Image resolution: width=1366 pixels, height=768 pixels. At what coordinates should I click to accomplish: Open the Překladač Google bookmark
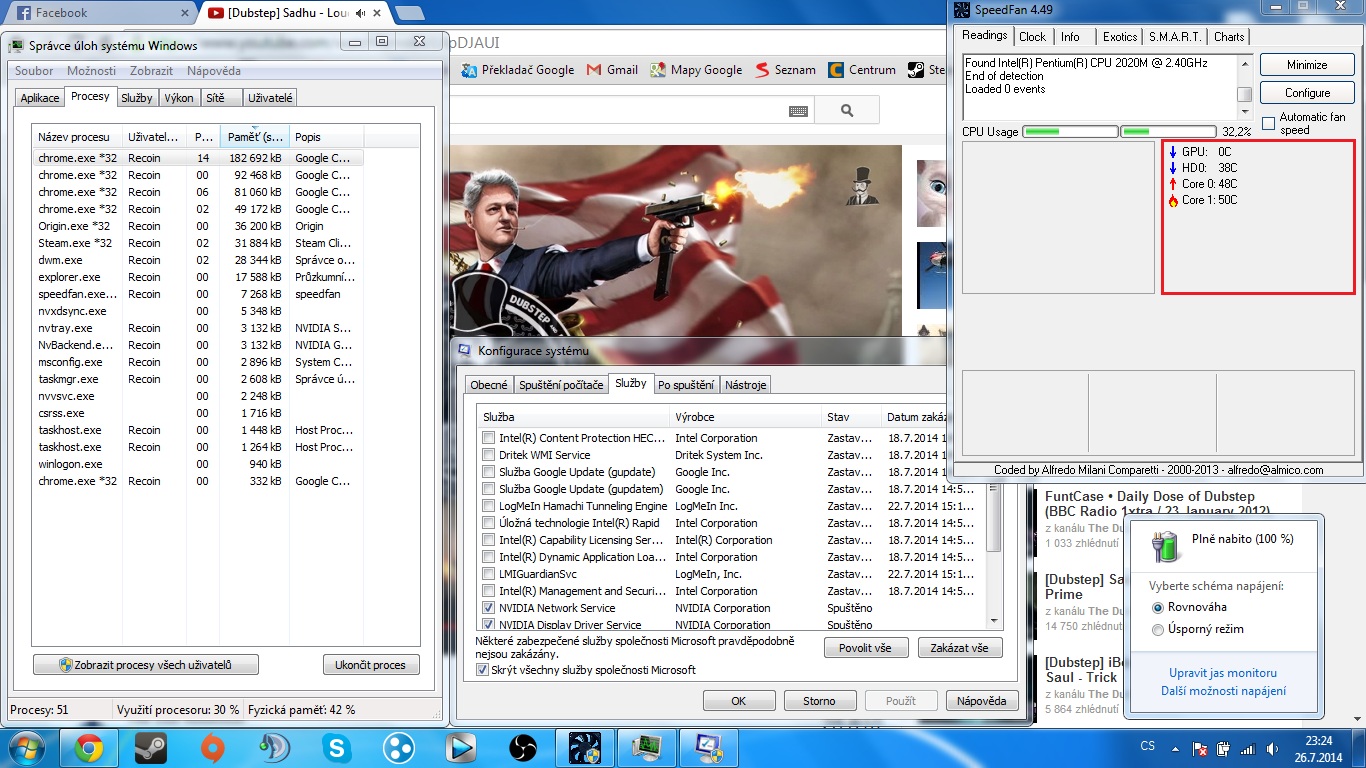pos(518,70)
